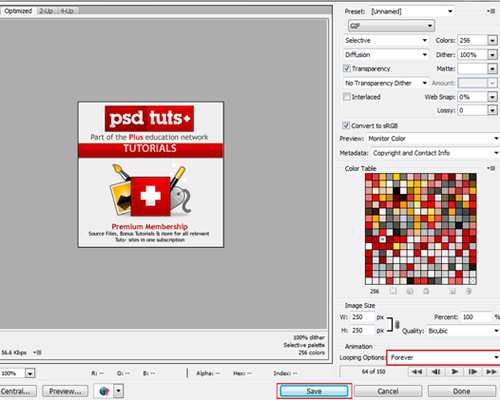Toggle Convert to sRGB checkbox
Image resolution: width=500 pixels, height=400 pixels.
coord(346,125)
